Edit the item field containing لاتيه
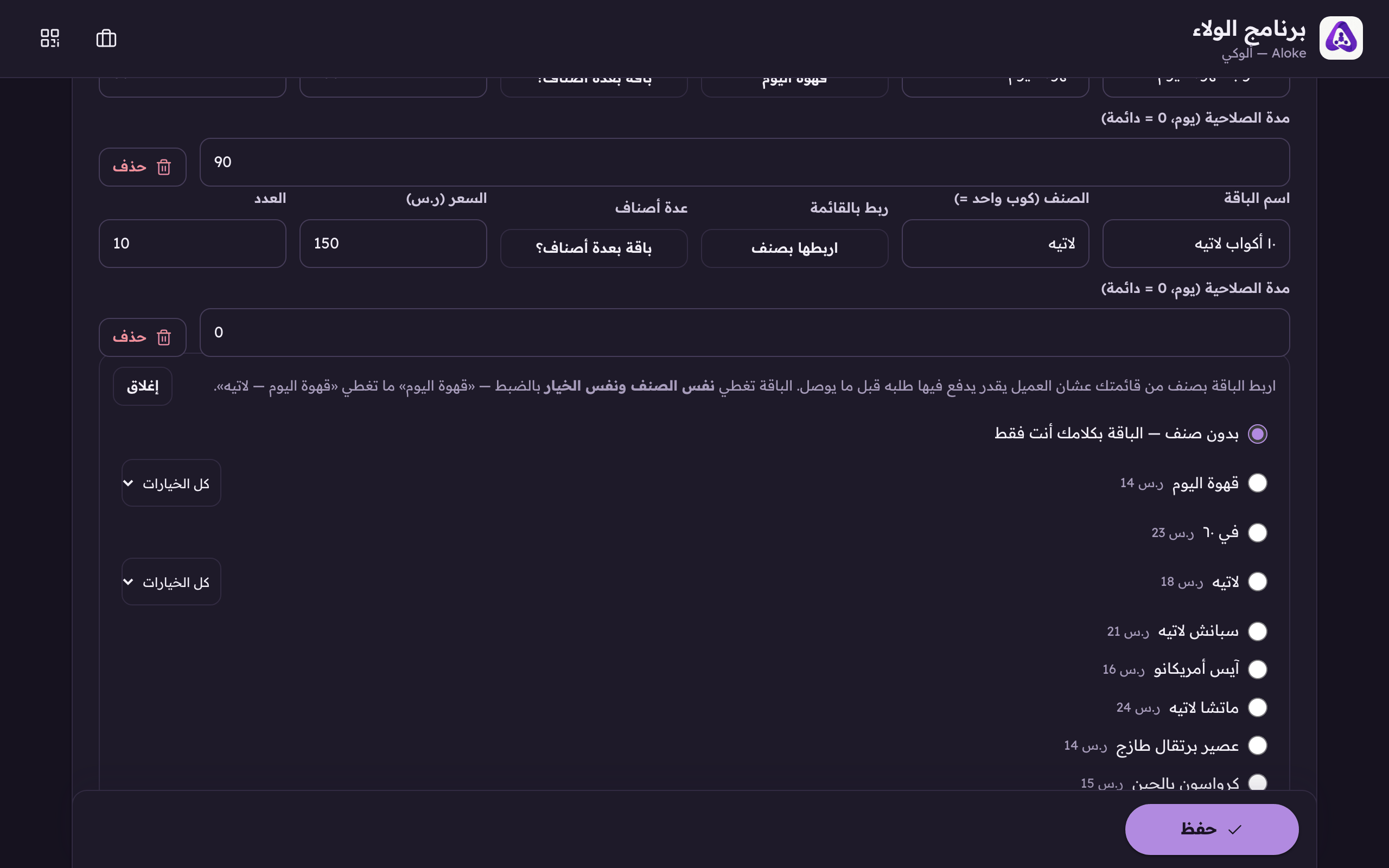The width and height of the screenshot is (1389, 868). 995,244
